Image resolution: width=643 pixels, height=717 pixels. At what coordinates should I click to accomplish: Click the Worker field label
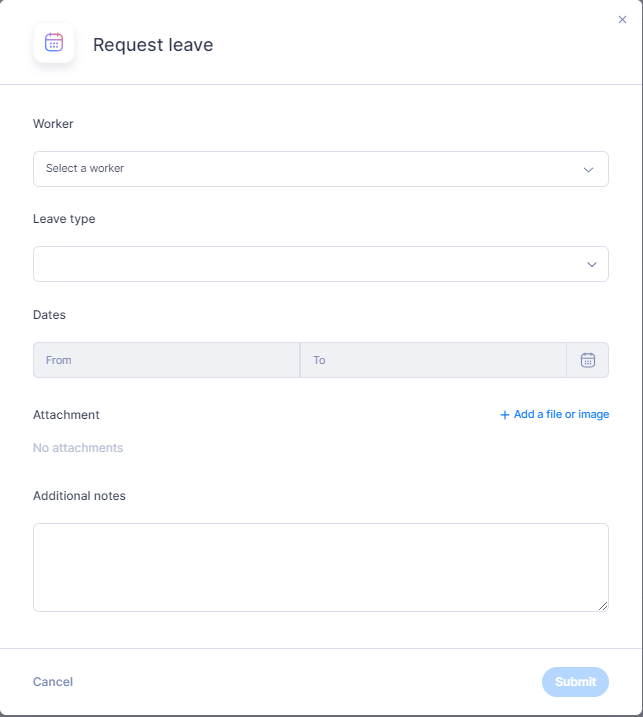click(53, 124)
